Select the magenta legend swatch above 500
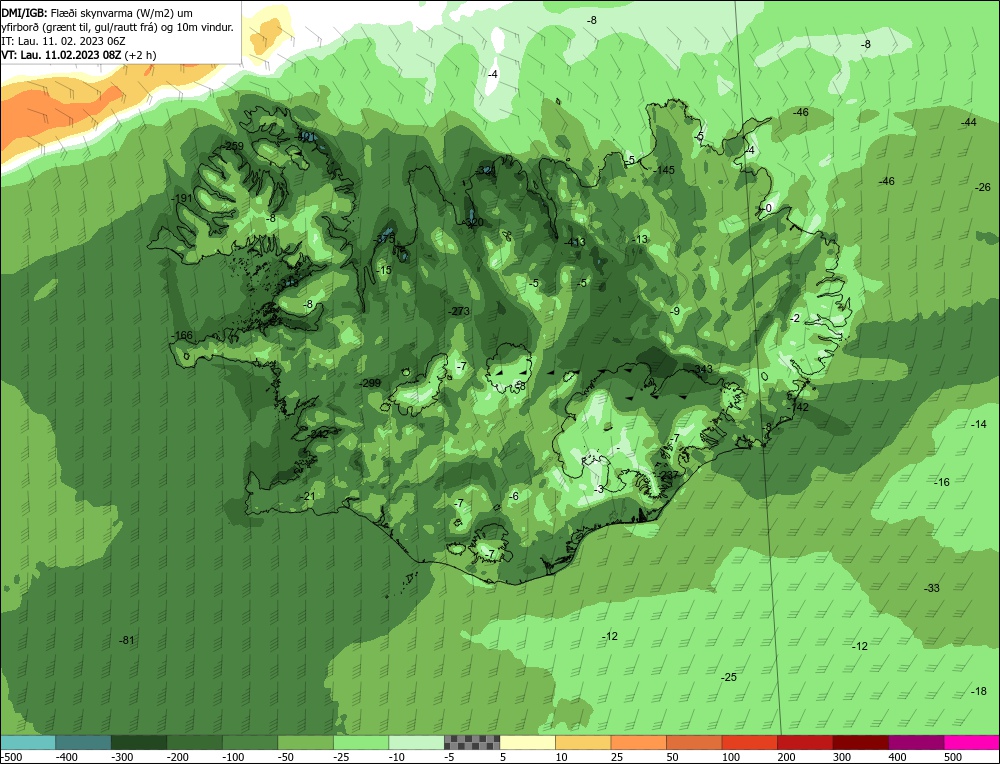1000x764 pixels. pos(971,742)
